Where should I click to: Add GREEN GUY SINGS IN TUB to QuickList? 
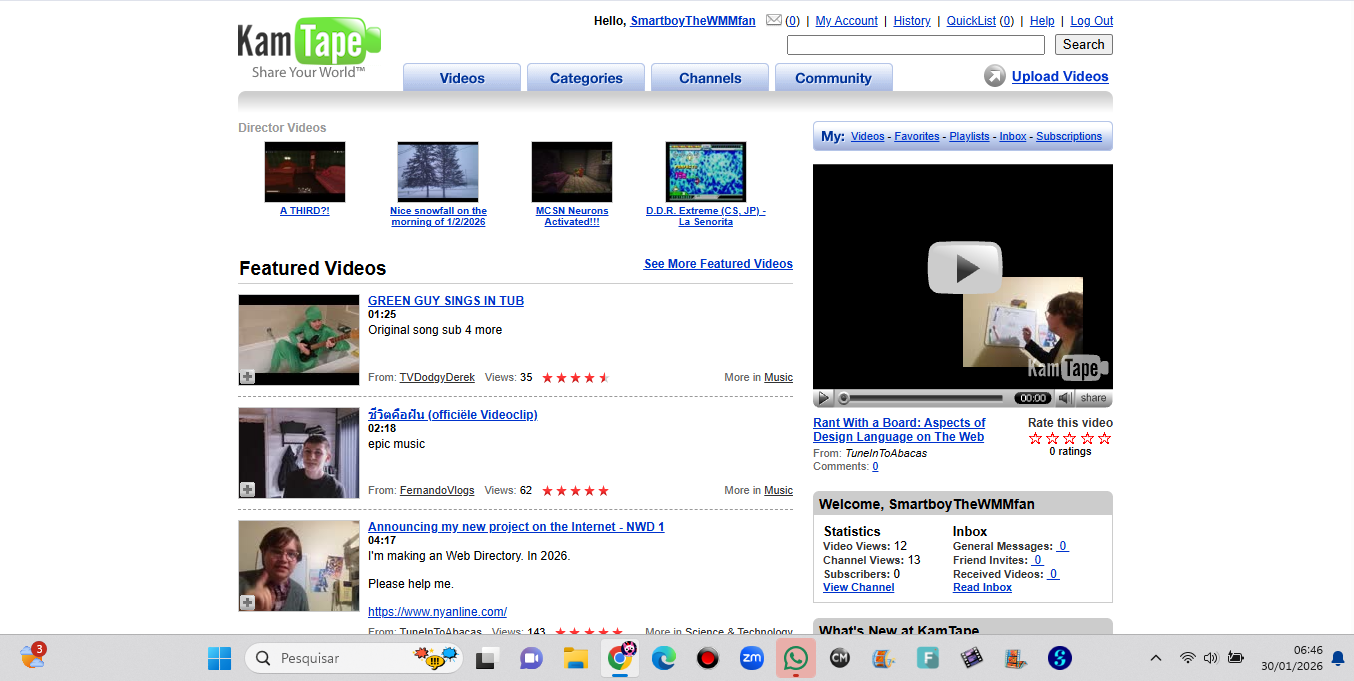point(247,377)
